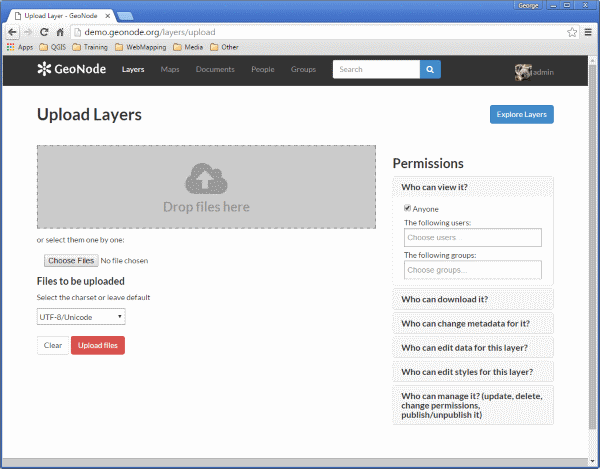The image size is (600, 469).
Task: Open the Documents nav menu
Action: [215, 69]
